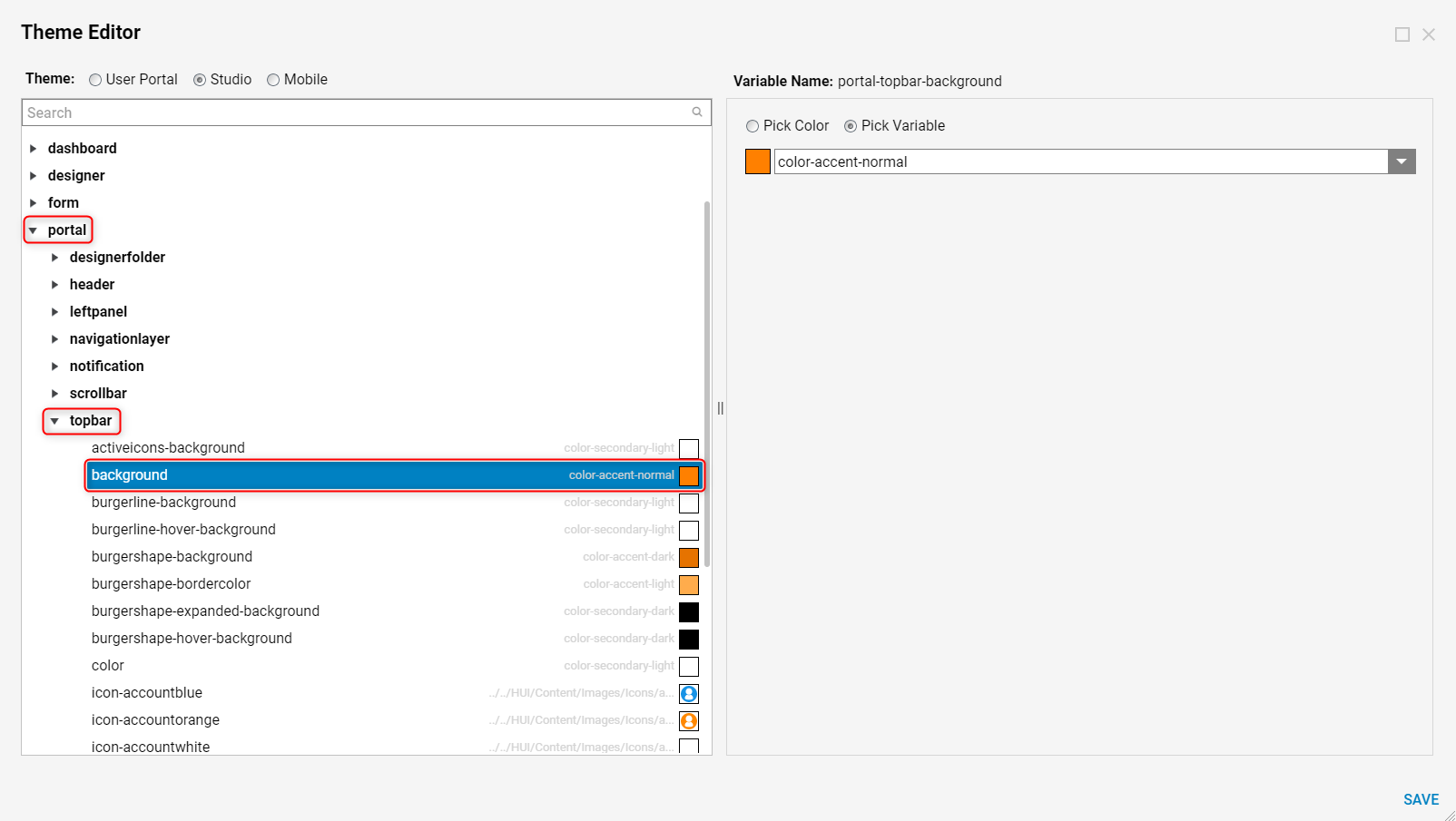Close the Theme Editor dialog
Image resolution: width=1456 pixels, height=821 pixels.
coord(1429,34)
